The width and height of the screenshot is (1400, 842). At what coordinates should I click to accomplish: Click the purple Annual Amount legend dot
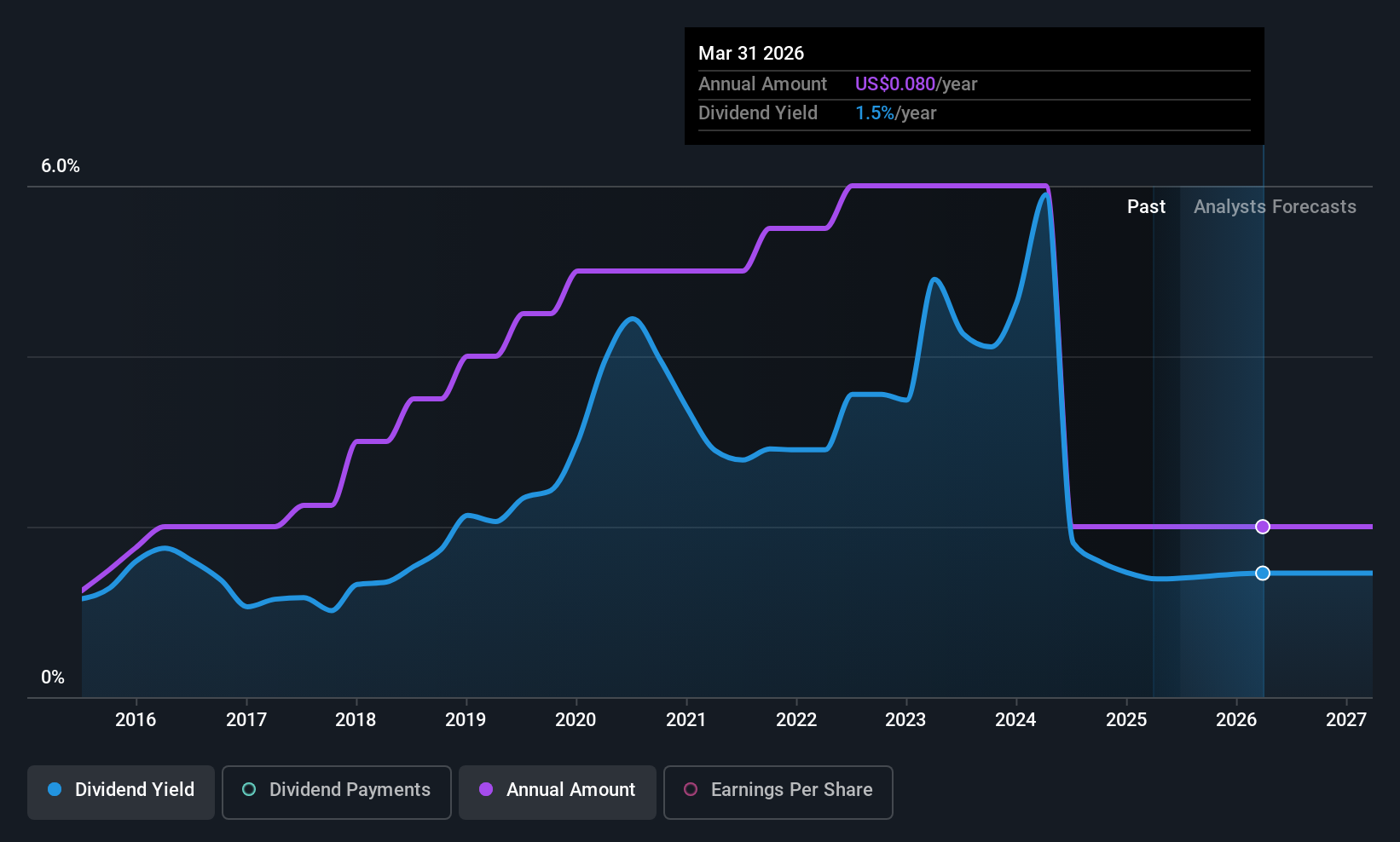486,789
